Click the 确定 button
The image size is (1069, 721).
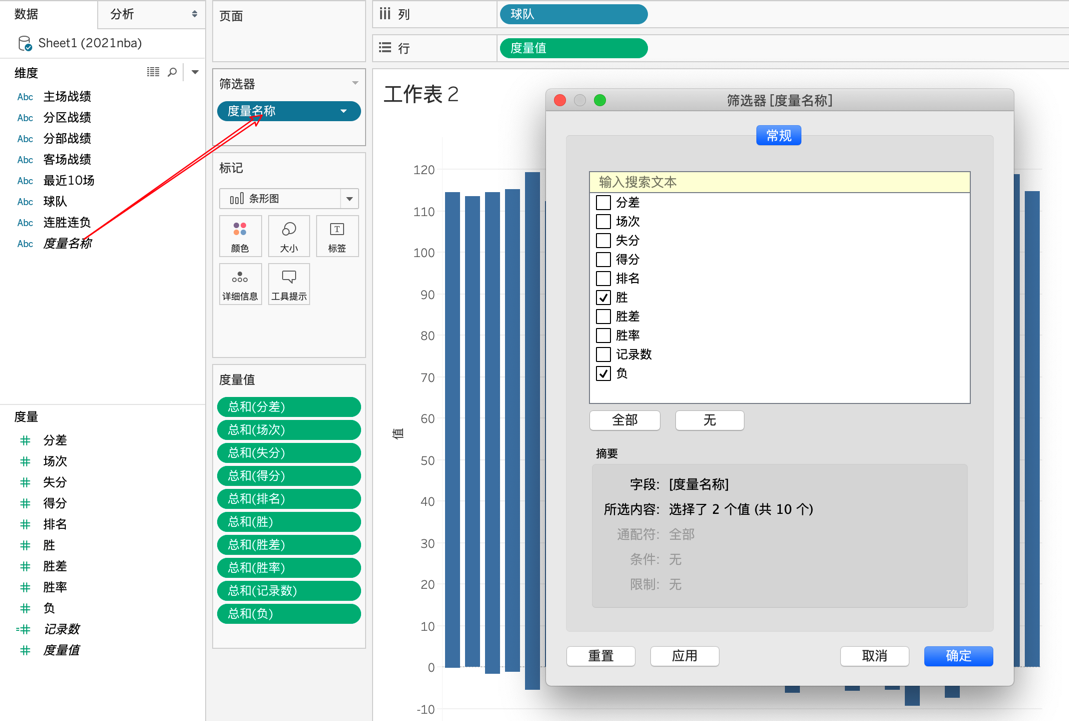tap(959, 656)
